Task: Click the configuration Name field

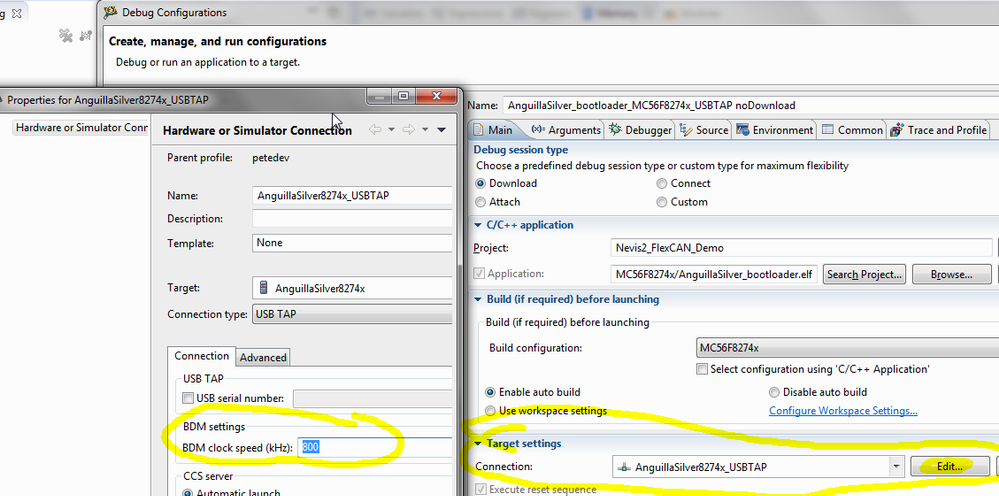Action: pyautogui.click(x=750, y=105)
